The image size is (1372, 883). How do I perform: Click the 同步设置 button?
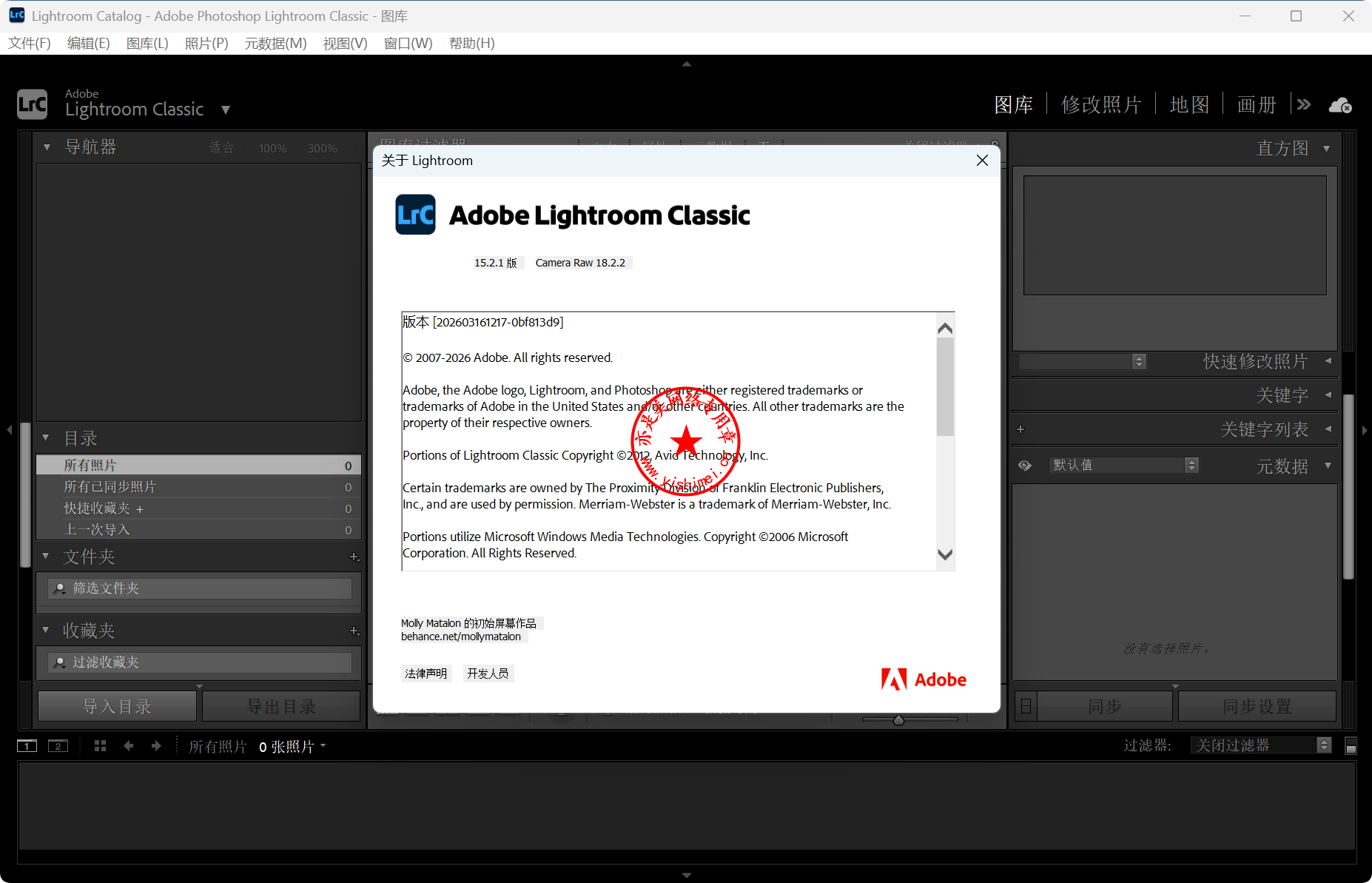pos(1257,706)
